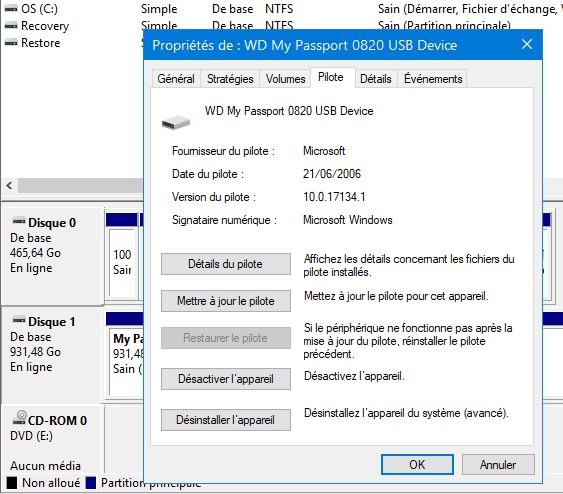563x494 pixels.
Task: Cancel the dialog with Annuler
Action: (x=498, y=465)
